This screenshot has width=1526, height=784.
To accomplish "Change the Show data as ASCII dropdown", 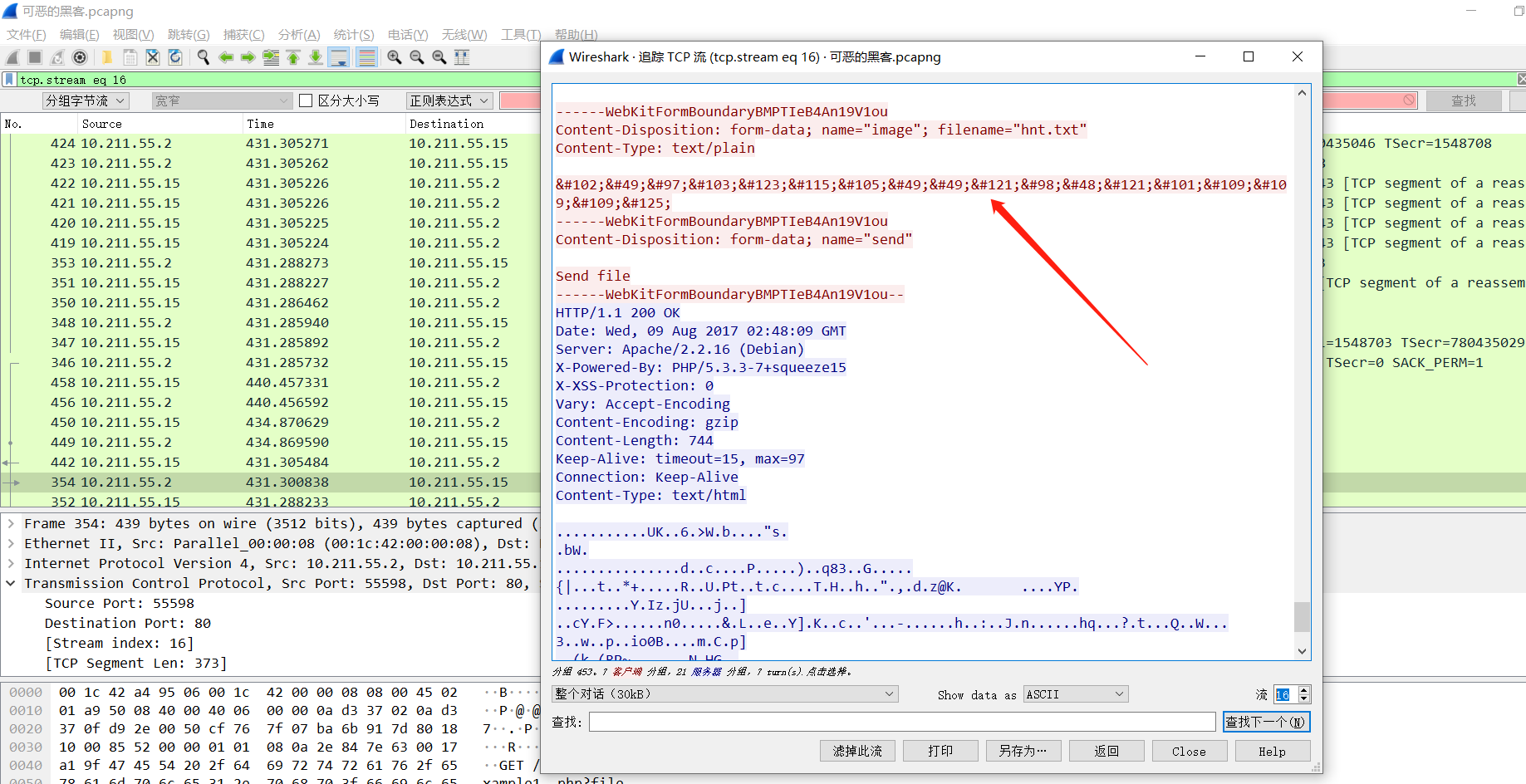I will tap(1075, 693).
